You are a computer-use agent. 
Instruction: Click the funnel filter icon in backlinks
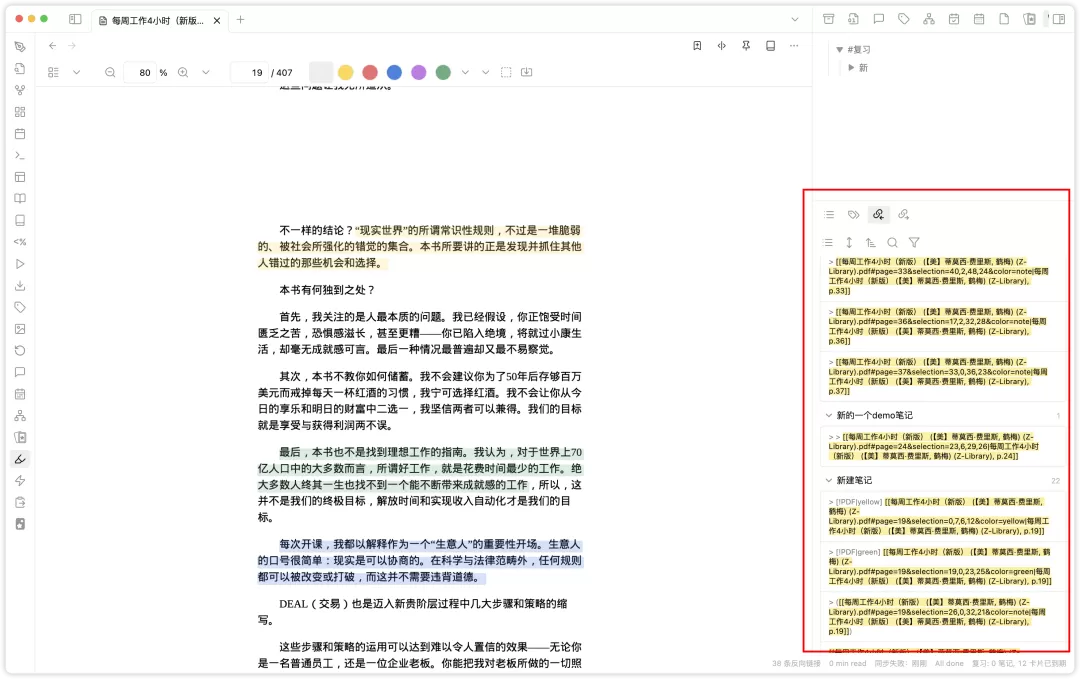click(914, 242)
